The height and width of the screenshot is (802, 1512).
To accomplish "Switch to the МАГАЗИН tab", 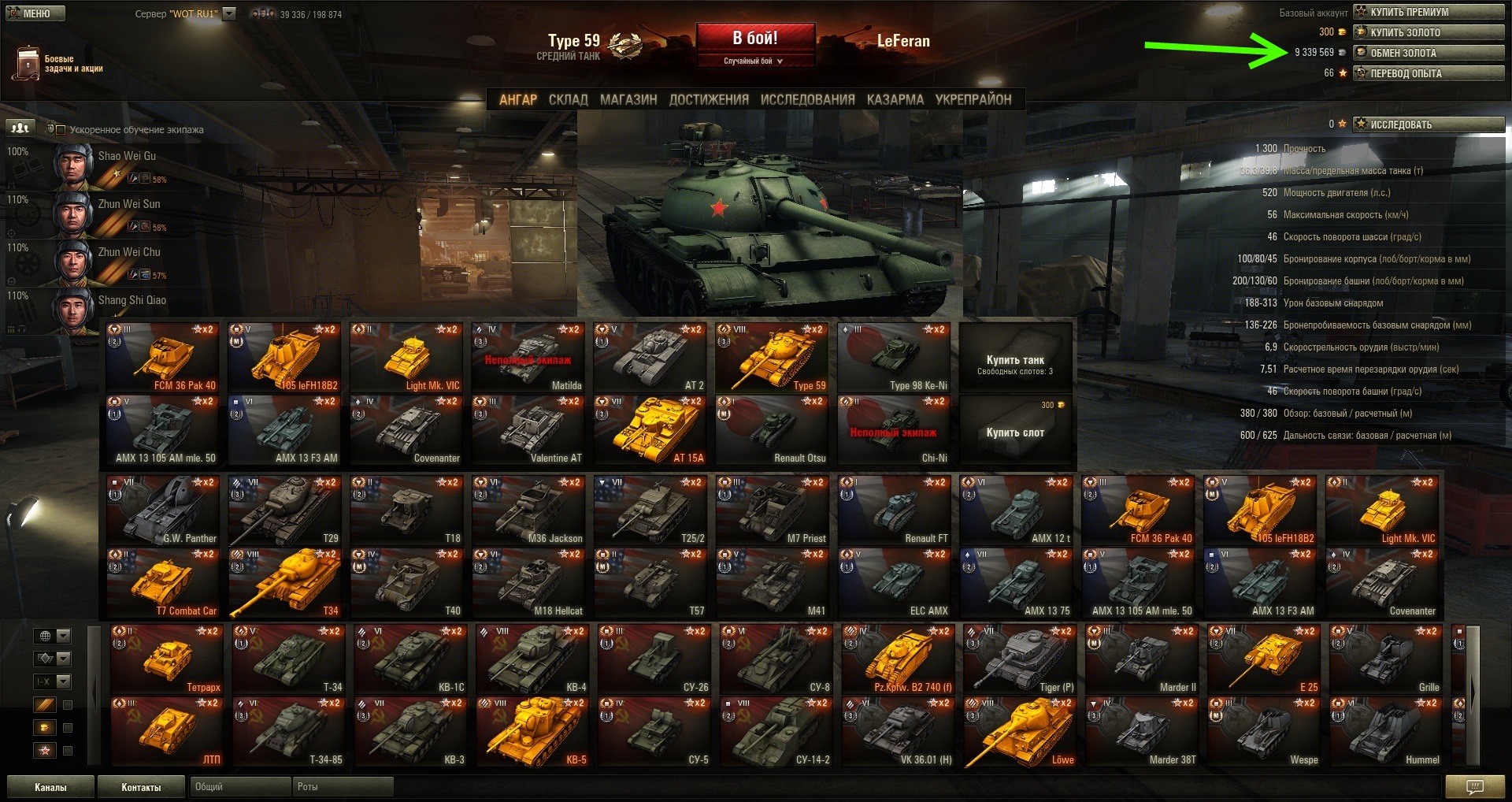I will pyautogui.click(x=628, y=99).
